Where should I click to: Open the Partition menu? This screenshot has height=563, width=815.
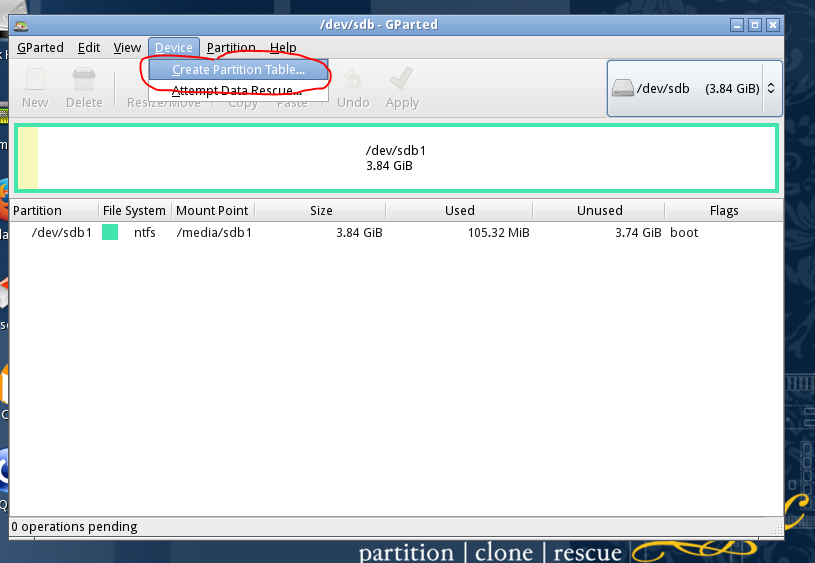[231, 47]
